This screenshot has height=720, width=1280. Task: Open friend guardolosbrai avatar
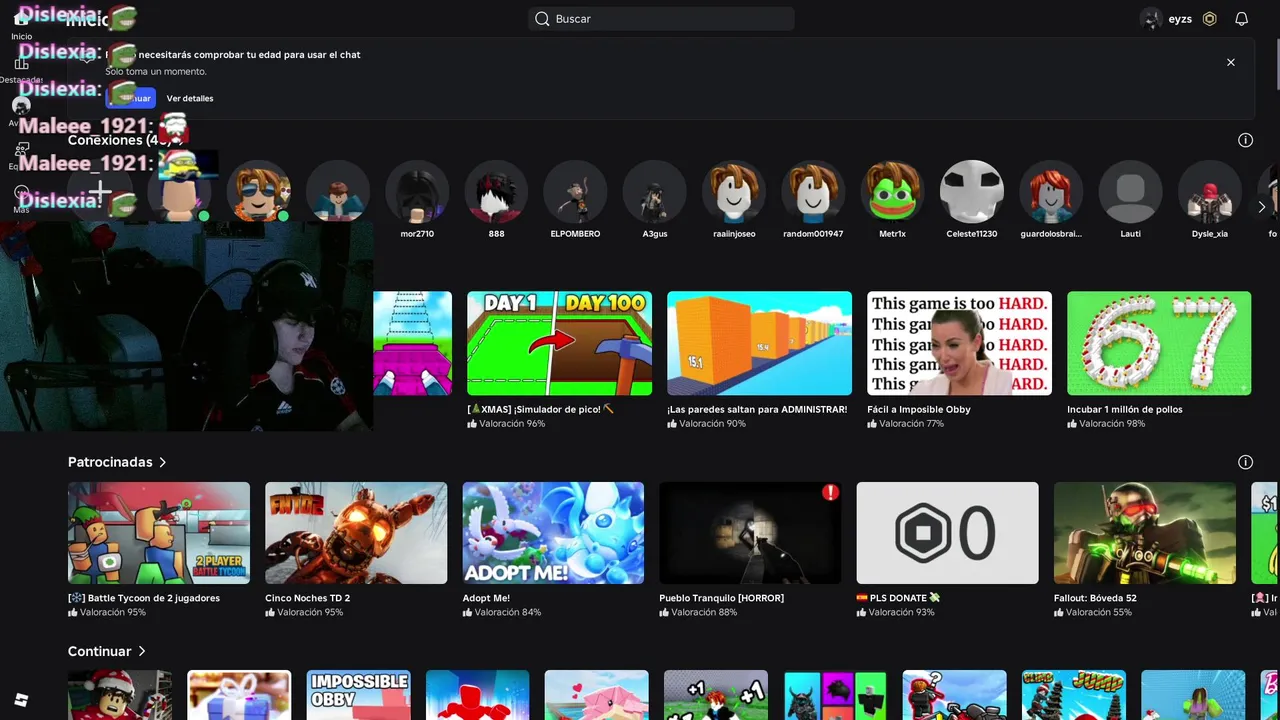tap(1051, 192)
